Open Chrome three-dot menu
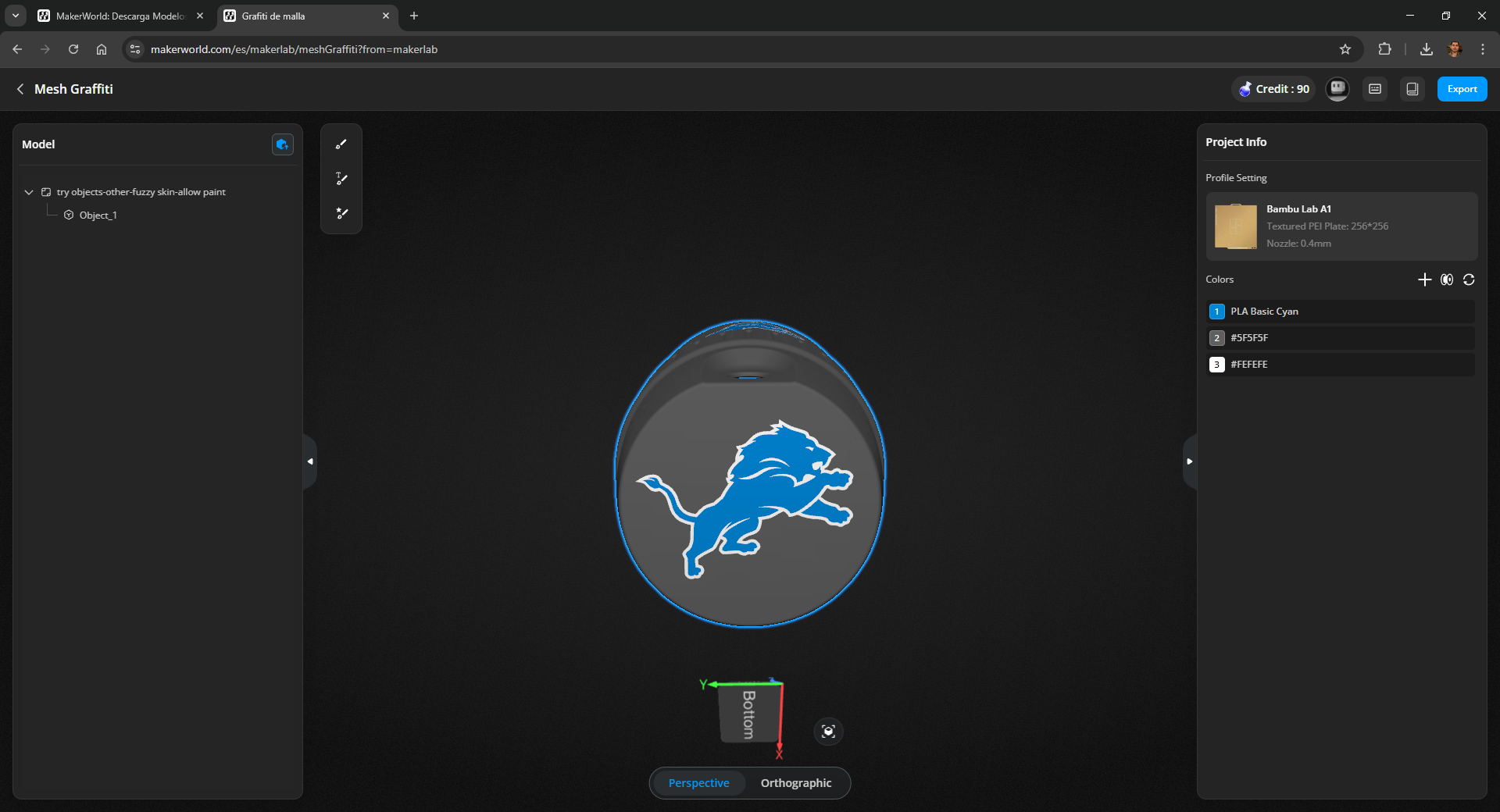 tap(1483, 49)
